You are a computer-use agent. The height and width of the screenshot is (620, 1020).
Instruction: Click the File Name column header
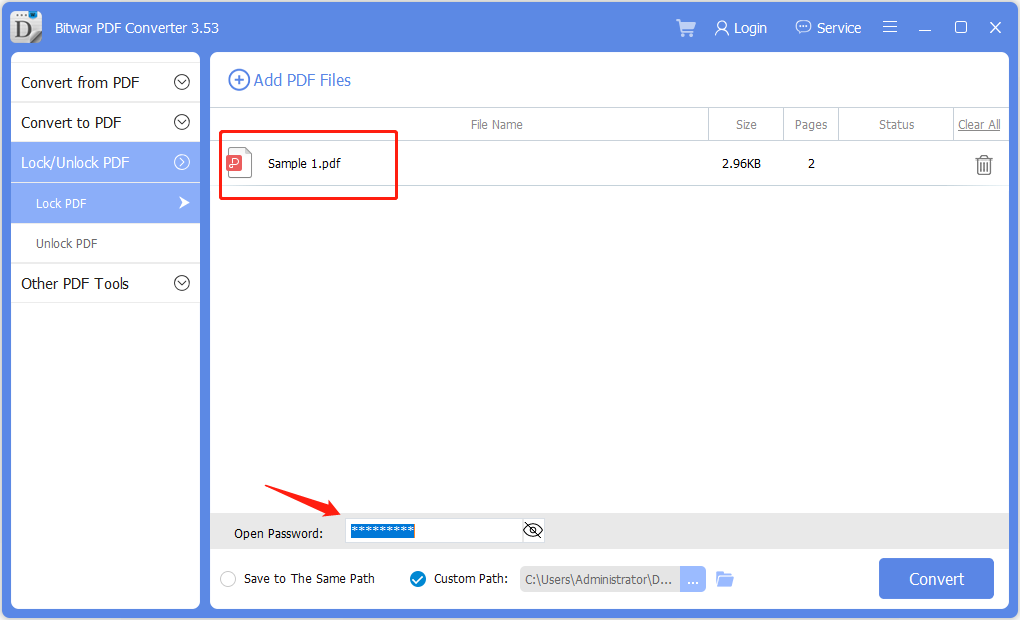click(496, 124)
